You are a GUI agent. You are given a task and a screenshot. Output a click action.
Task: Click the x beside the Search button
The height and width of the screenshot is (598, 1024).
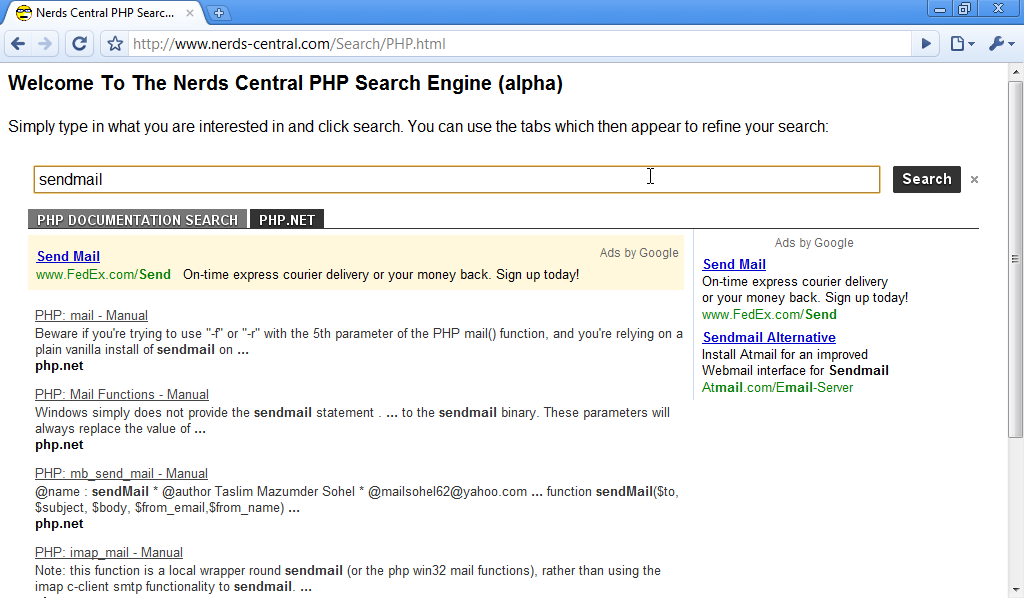(974, 180)
